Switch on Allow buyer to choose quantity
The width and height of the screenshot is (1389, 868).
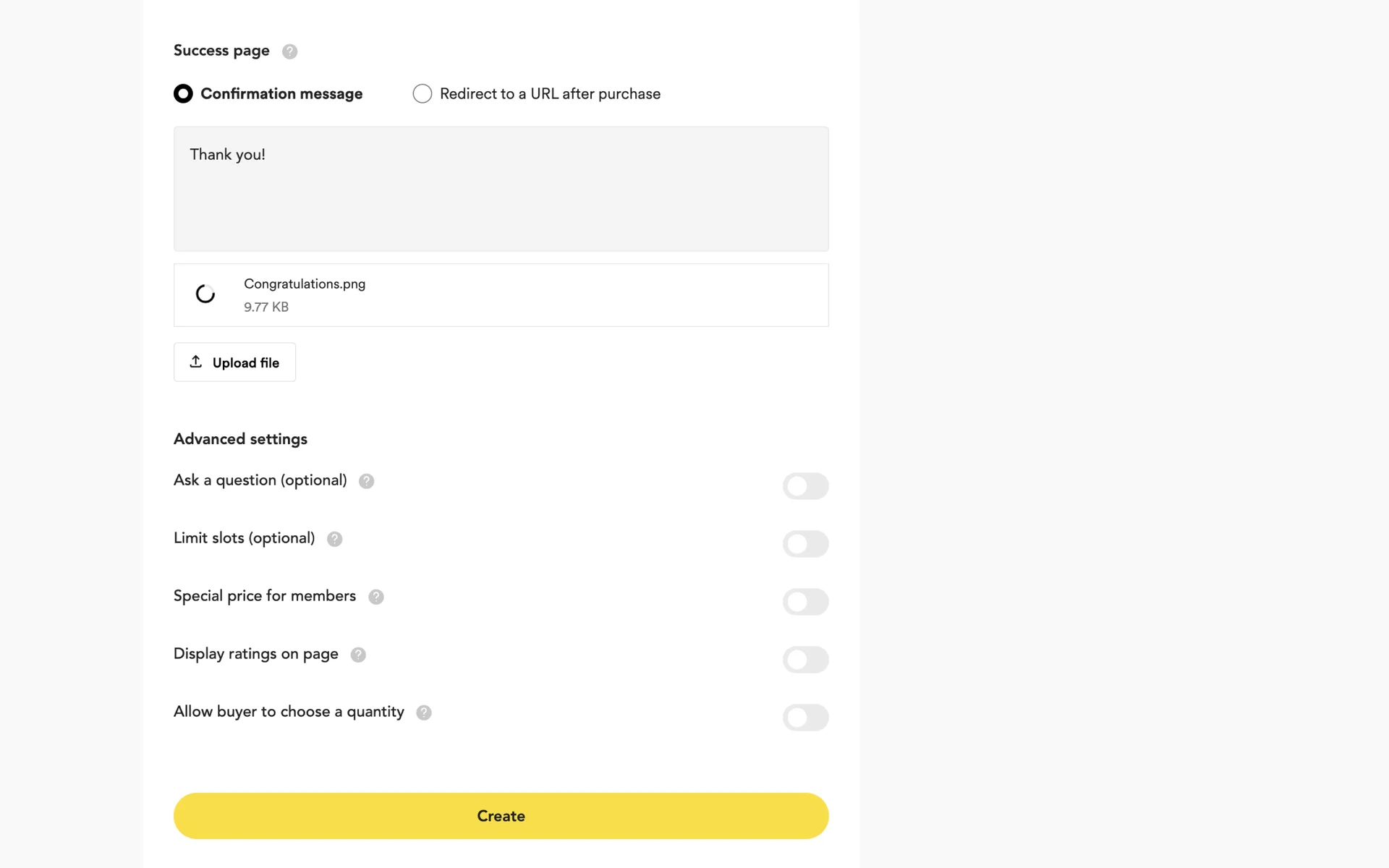(805, 718)
